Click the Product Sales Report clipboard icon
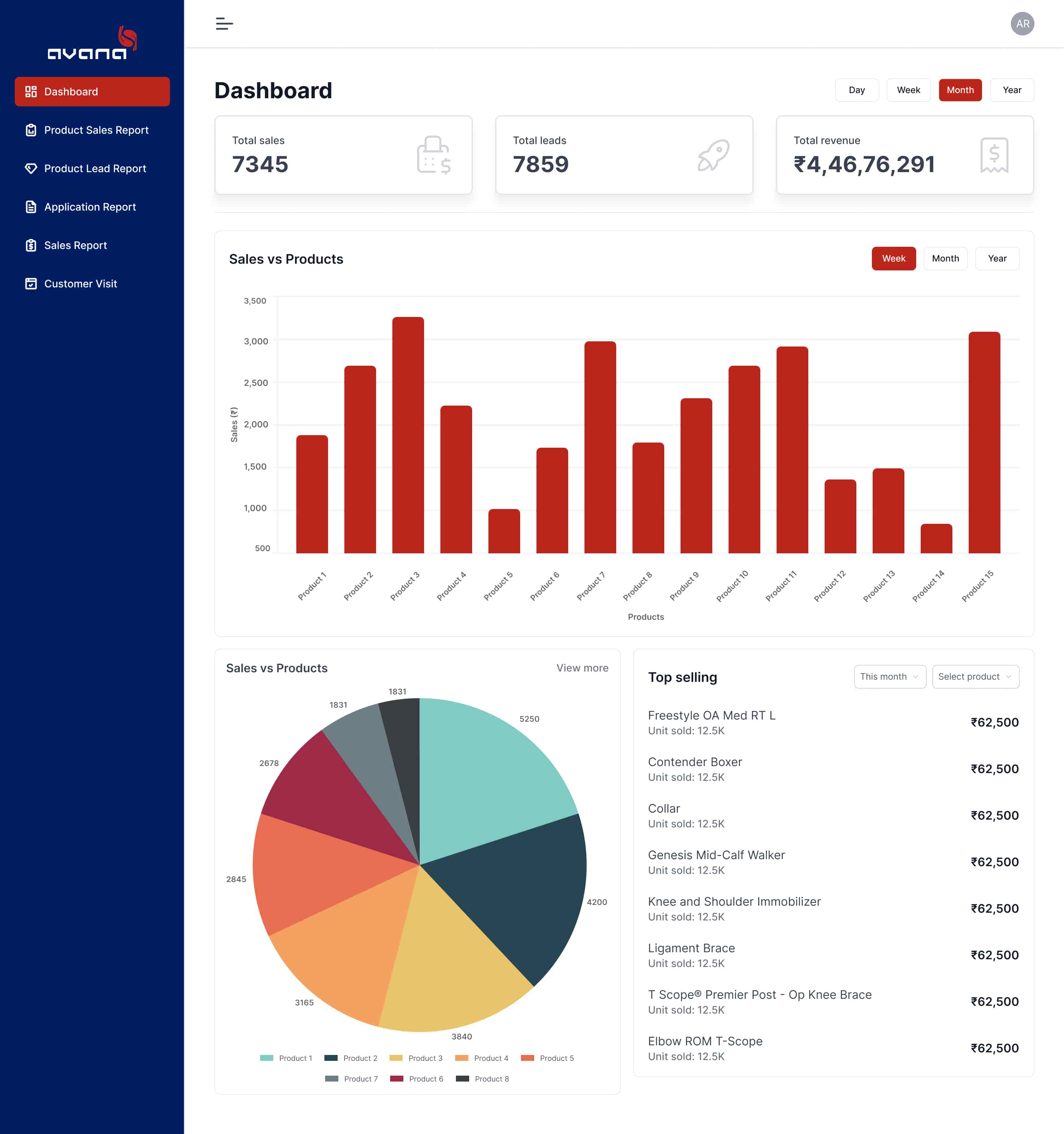The height and width of the screenshot is (1134, 1064). [x=31, y=130]
